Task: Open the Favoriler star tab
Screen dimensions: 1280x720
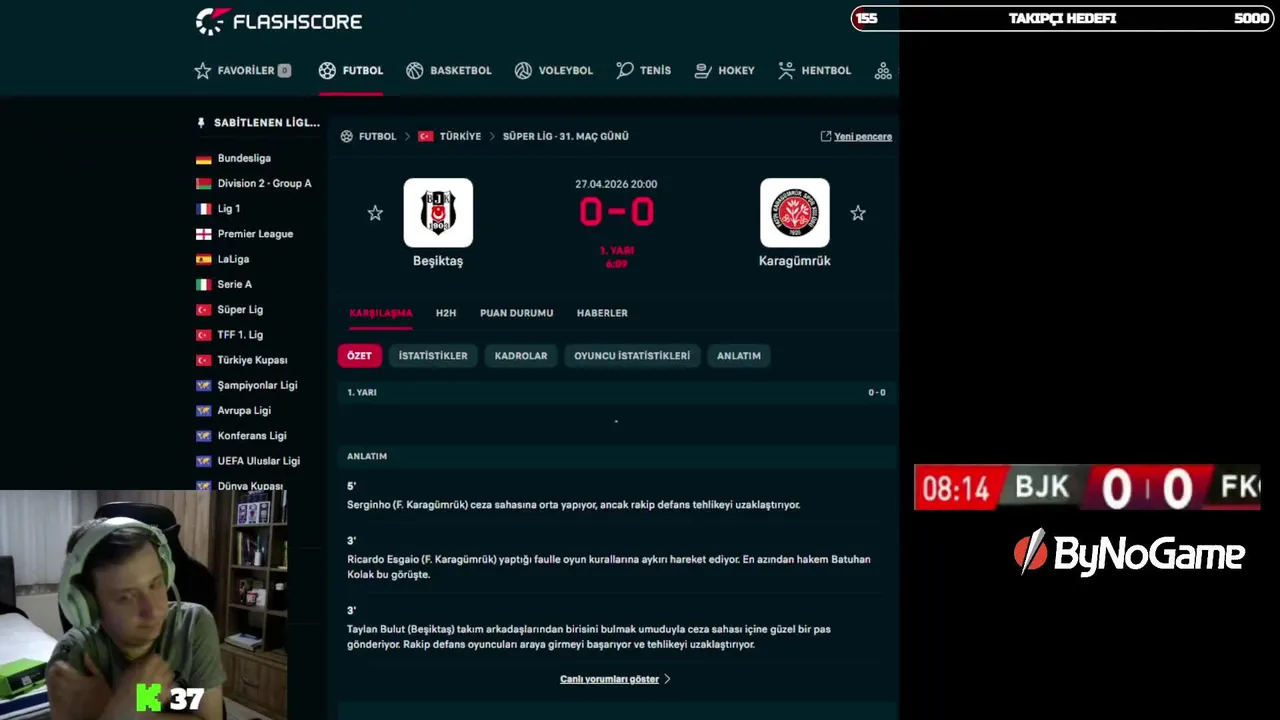Action: tap(242, 71)
